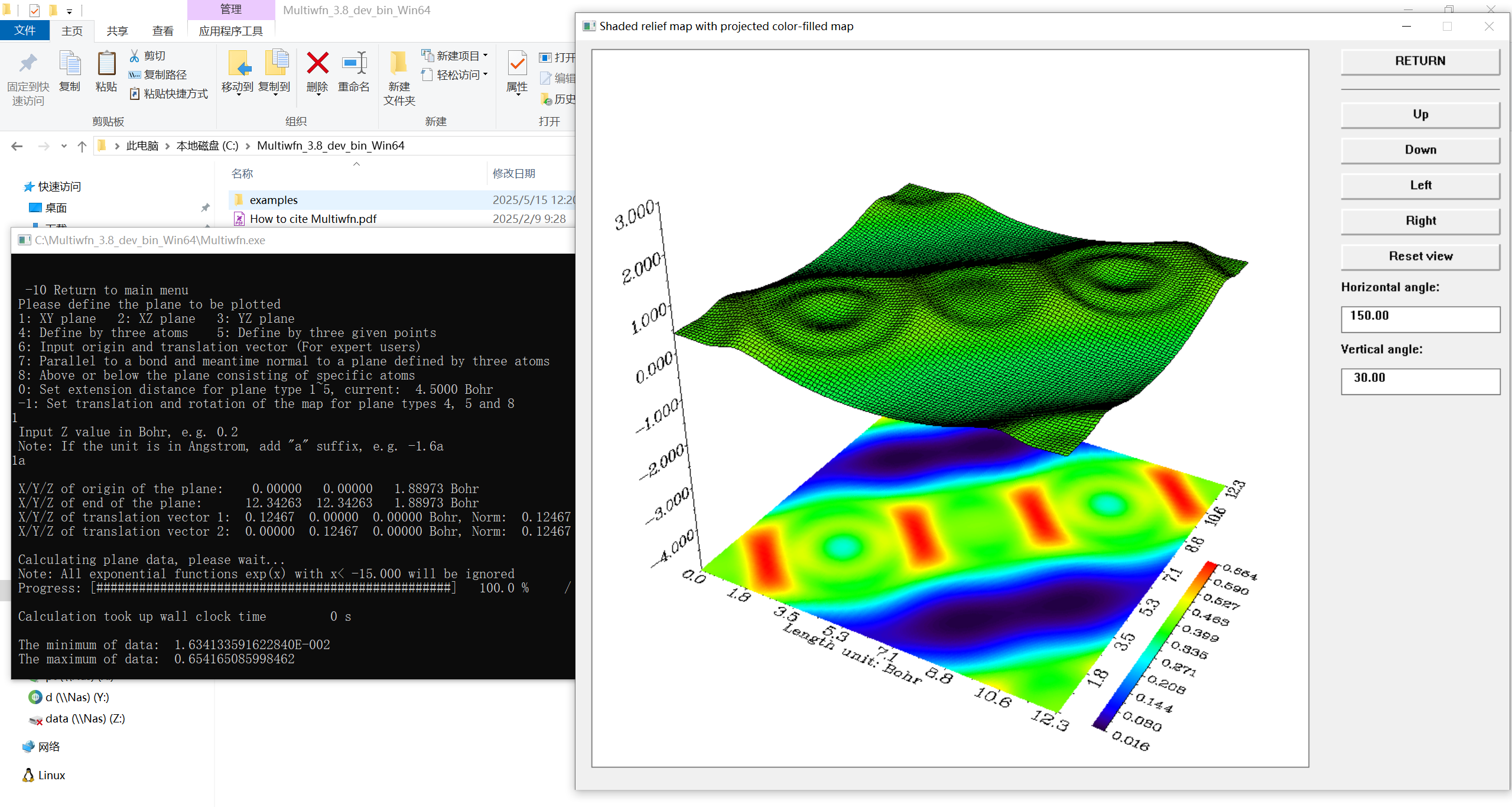Select the examples folder
The height and width of the screenshot is (807, 1512).
(274, 200)
